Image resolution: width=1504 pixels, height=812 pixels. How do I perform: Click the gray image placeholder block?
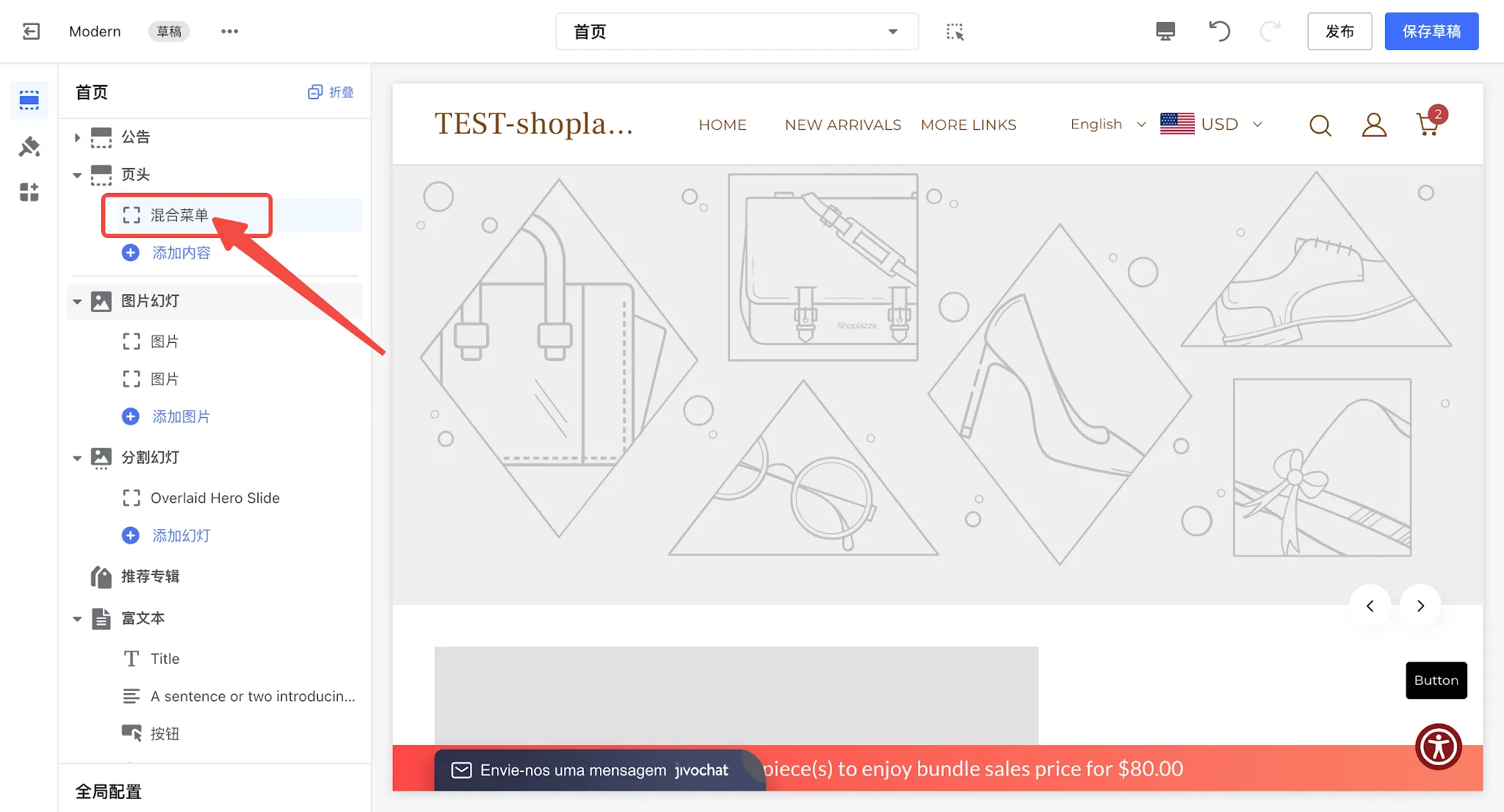click(x=737, y=695)
